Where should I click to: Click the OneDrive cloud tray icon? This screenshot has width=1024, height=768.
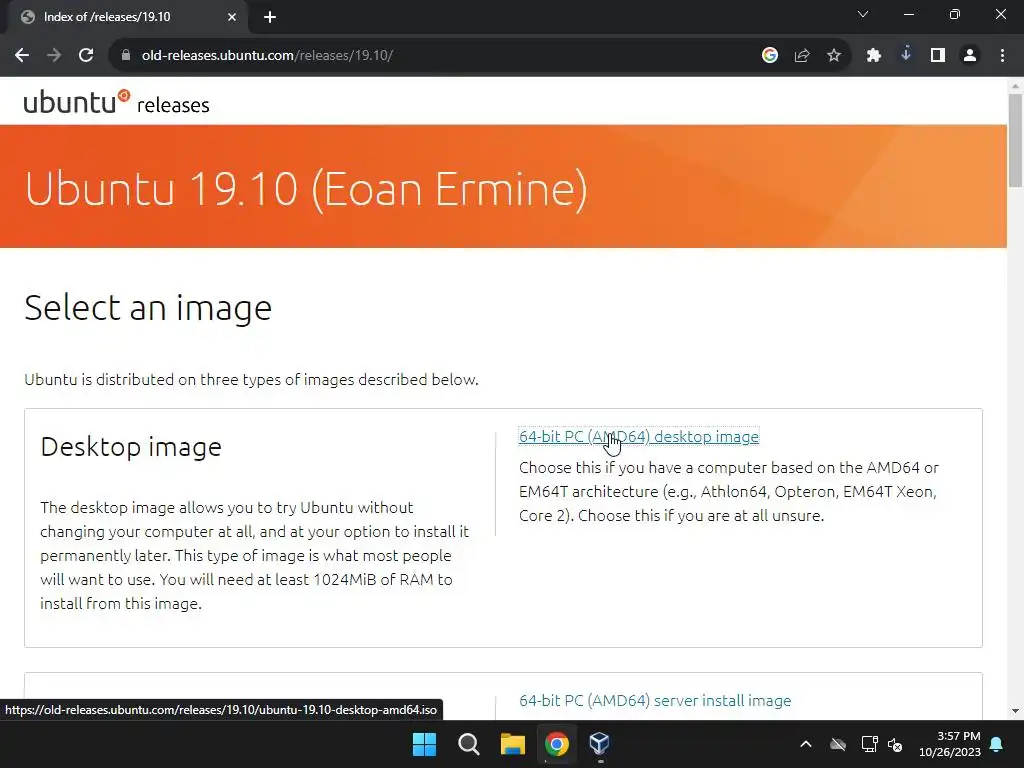pyautogui.click(x=838, y=744)
